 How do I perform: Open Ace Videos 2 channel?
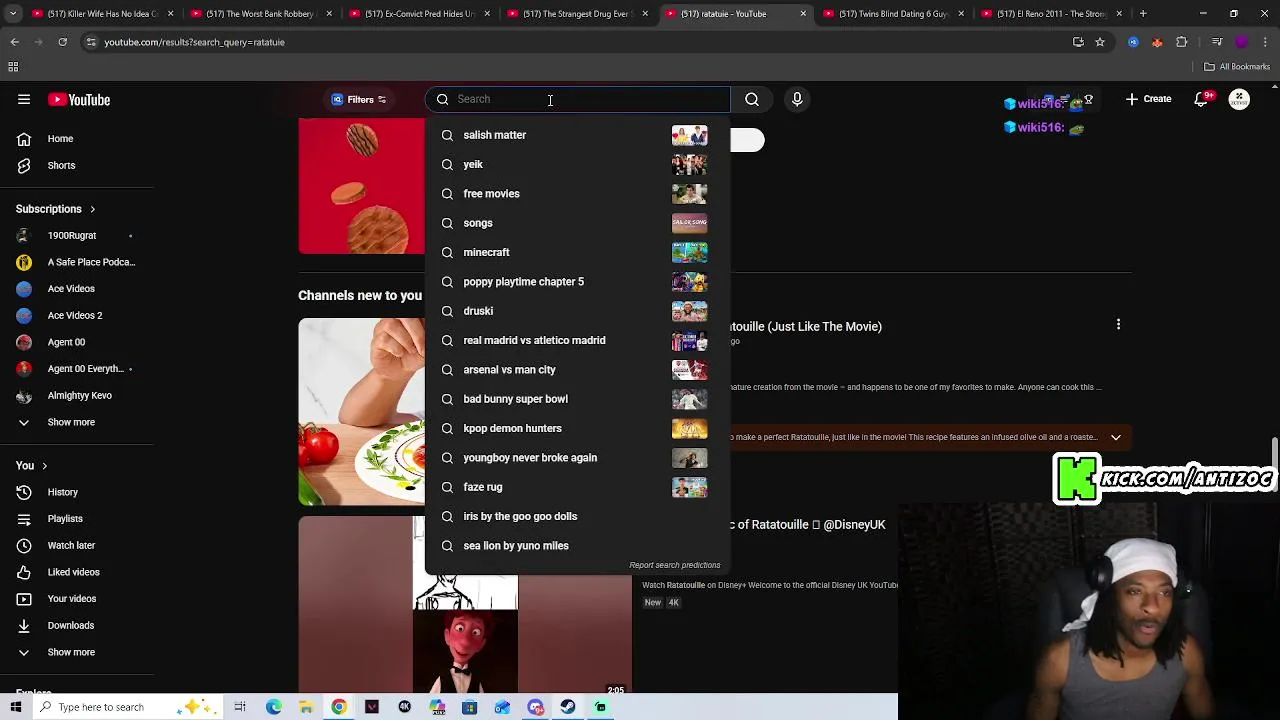pyautogui.click(x=75, y=315)
